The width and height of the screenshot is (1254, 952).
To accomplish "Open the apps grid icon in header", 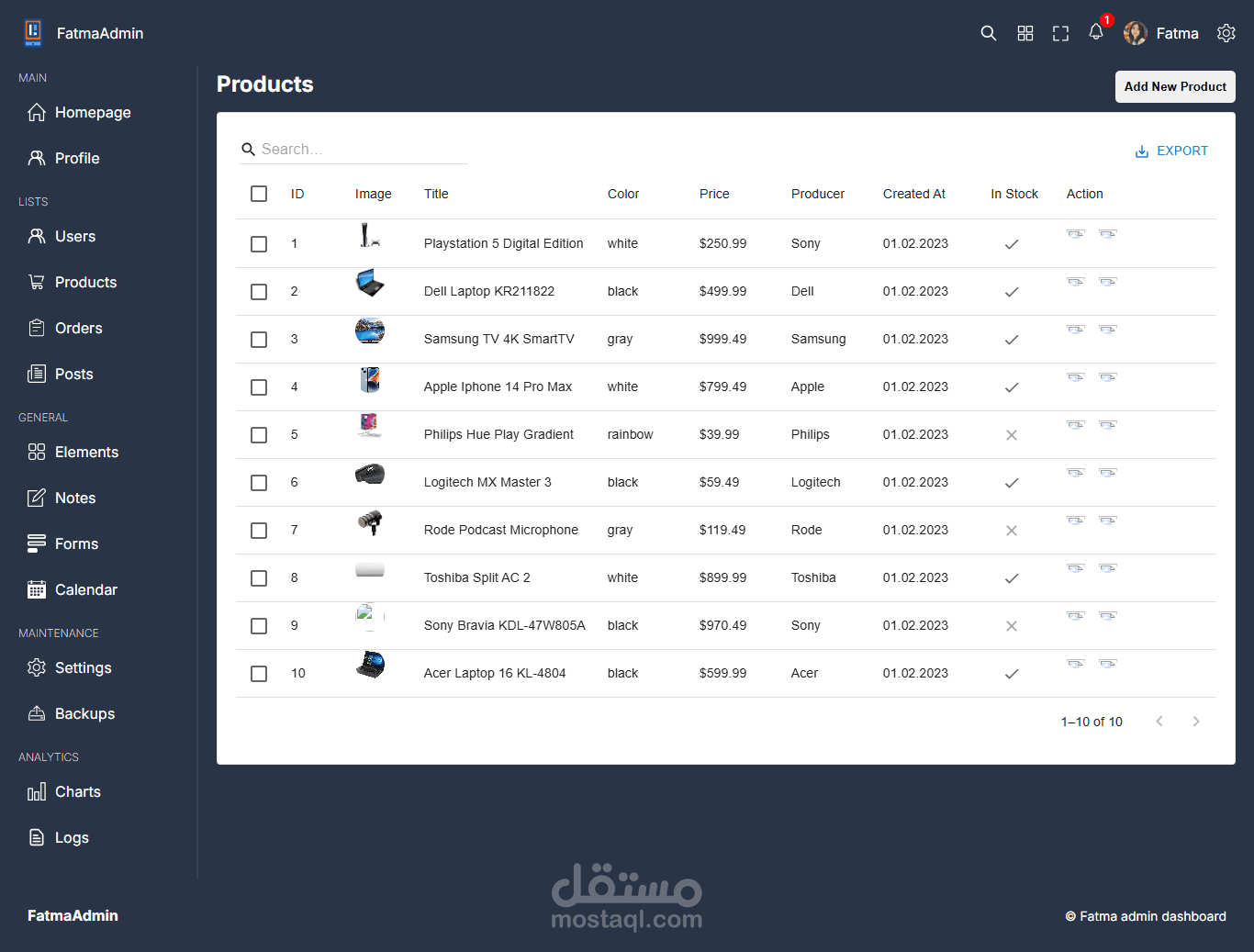I will [1025, 33].
